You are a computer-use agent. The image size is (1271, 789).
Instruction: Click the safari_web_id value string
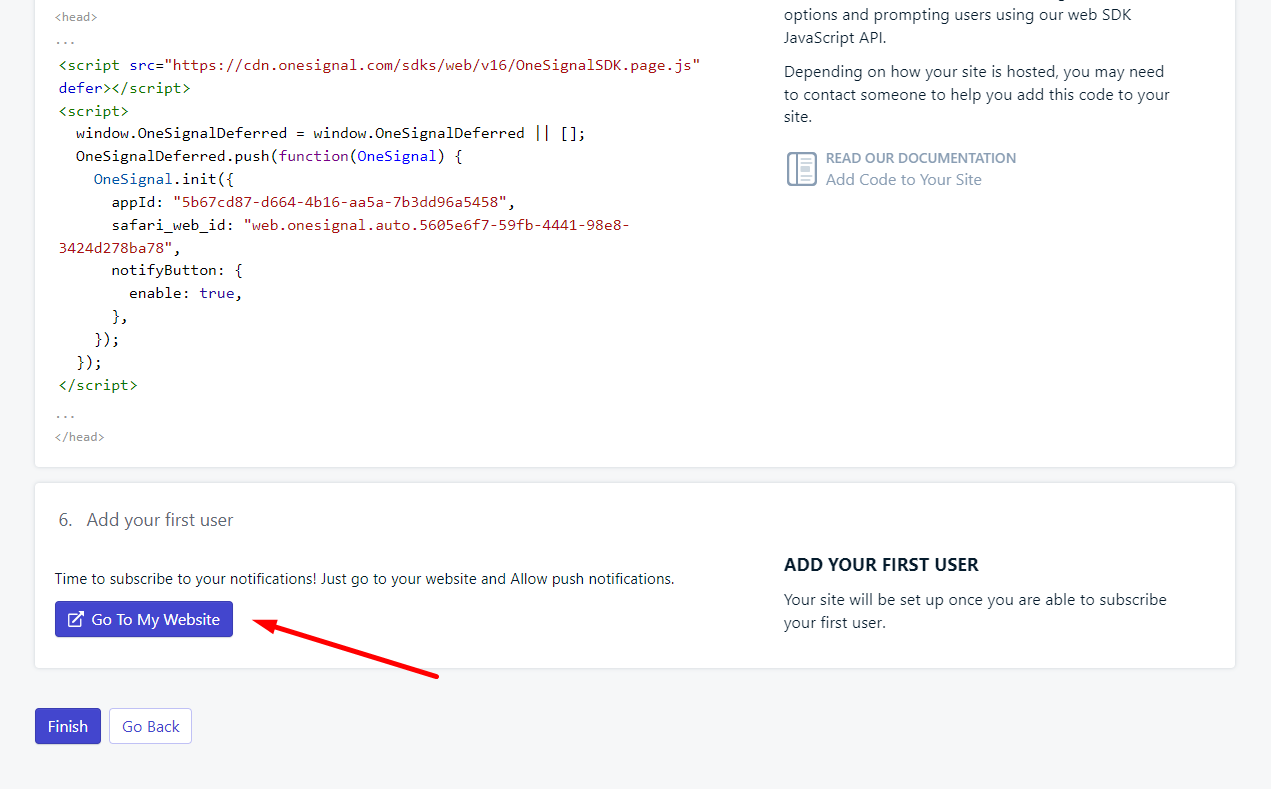344,236
